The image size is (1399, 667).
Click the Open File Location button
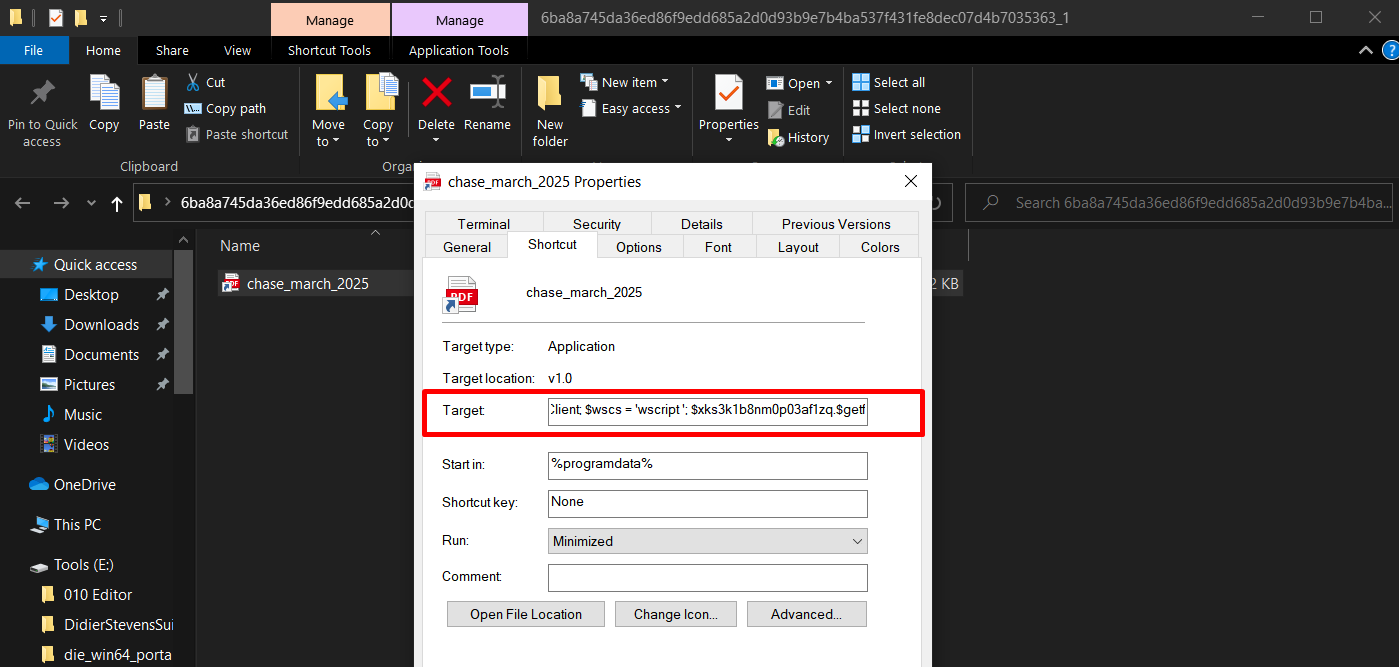click(526, 614)
